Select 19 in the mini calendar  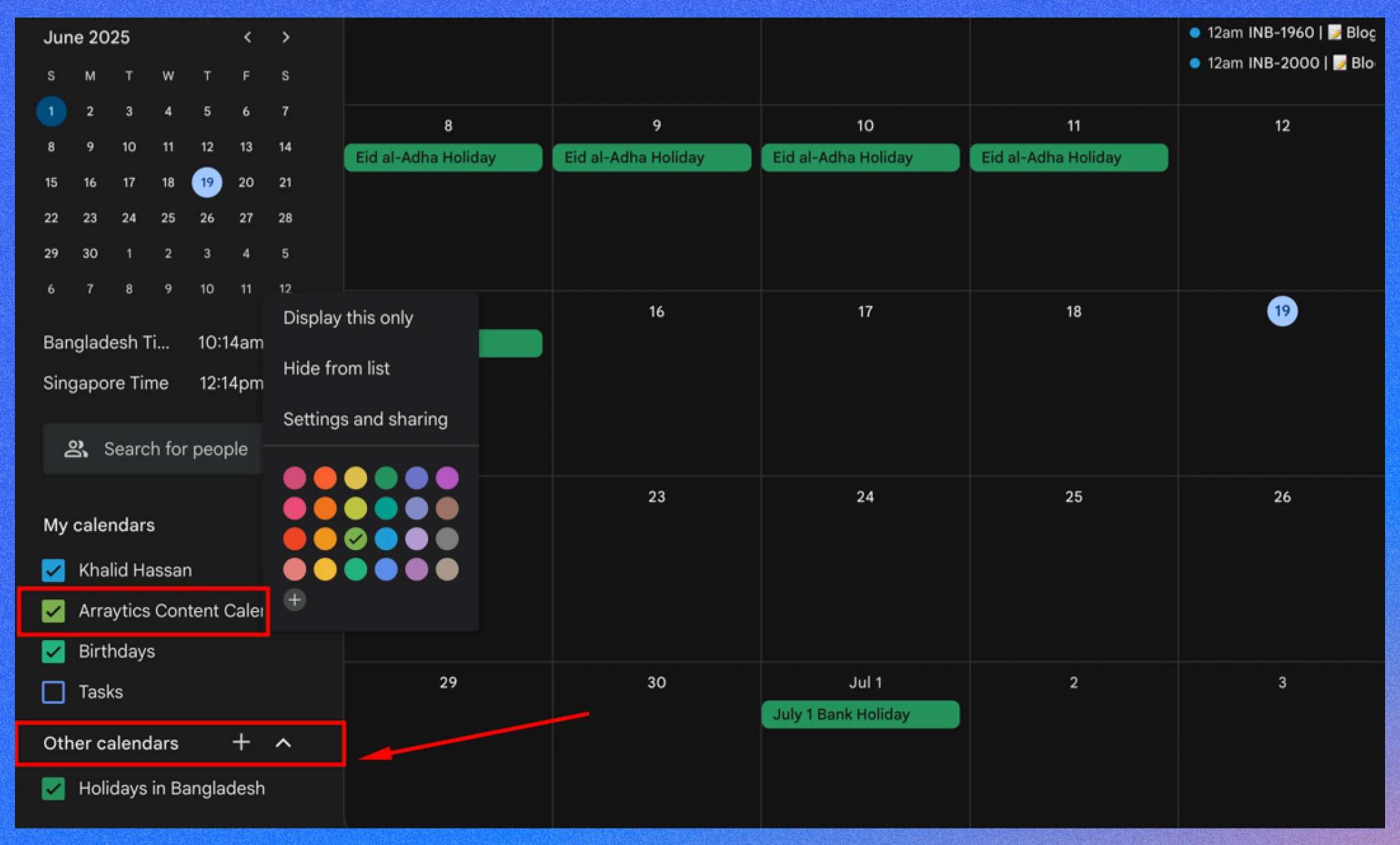(x=207, y=182)
